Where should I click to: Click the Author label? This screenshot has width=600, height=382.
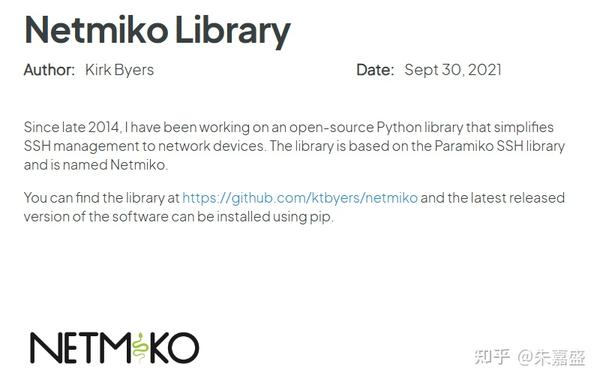pyautogui.click(x=49, y=70)
